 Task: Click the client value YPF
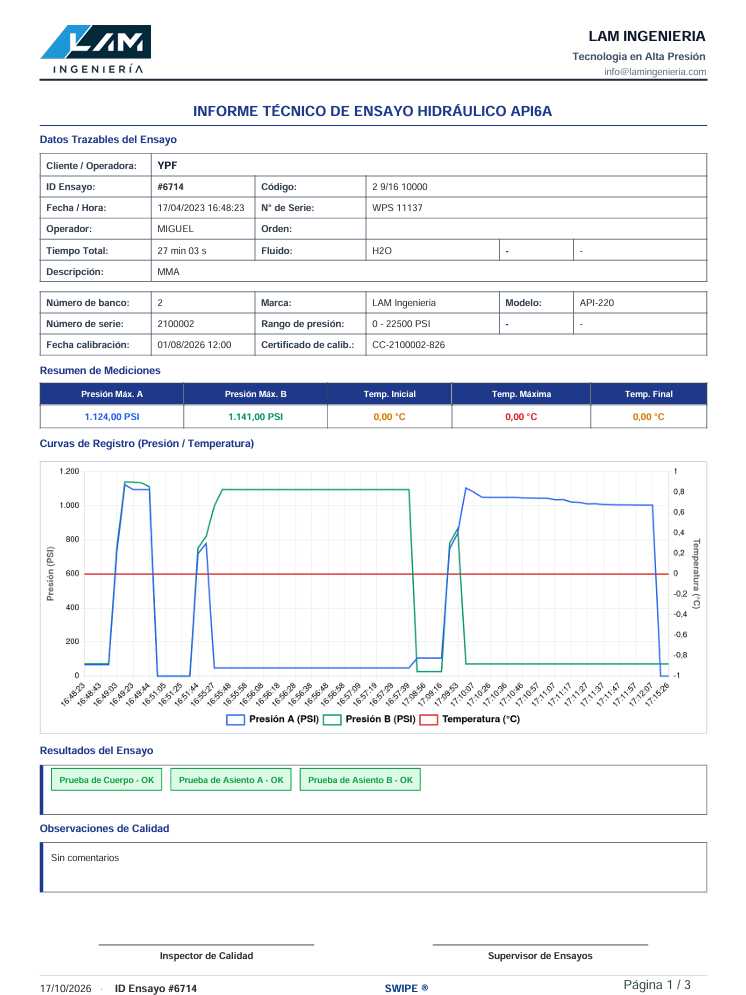click(x=167, y=166)
